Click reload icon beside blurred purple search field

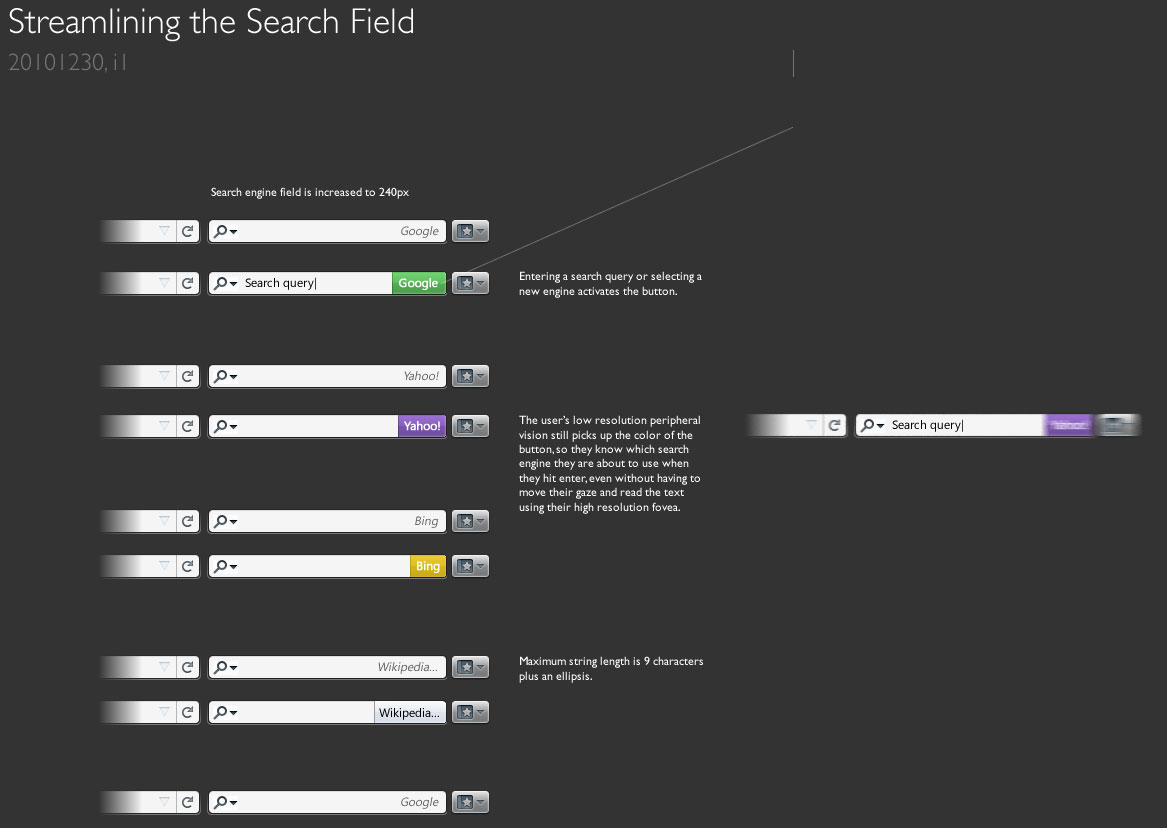click(834, 425)
